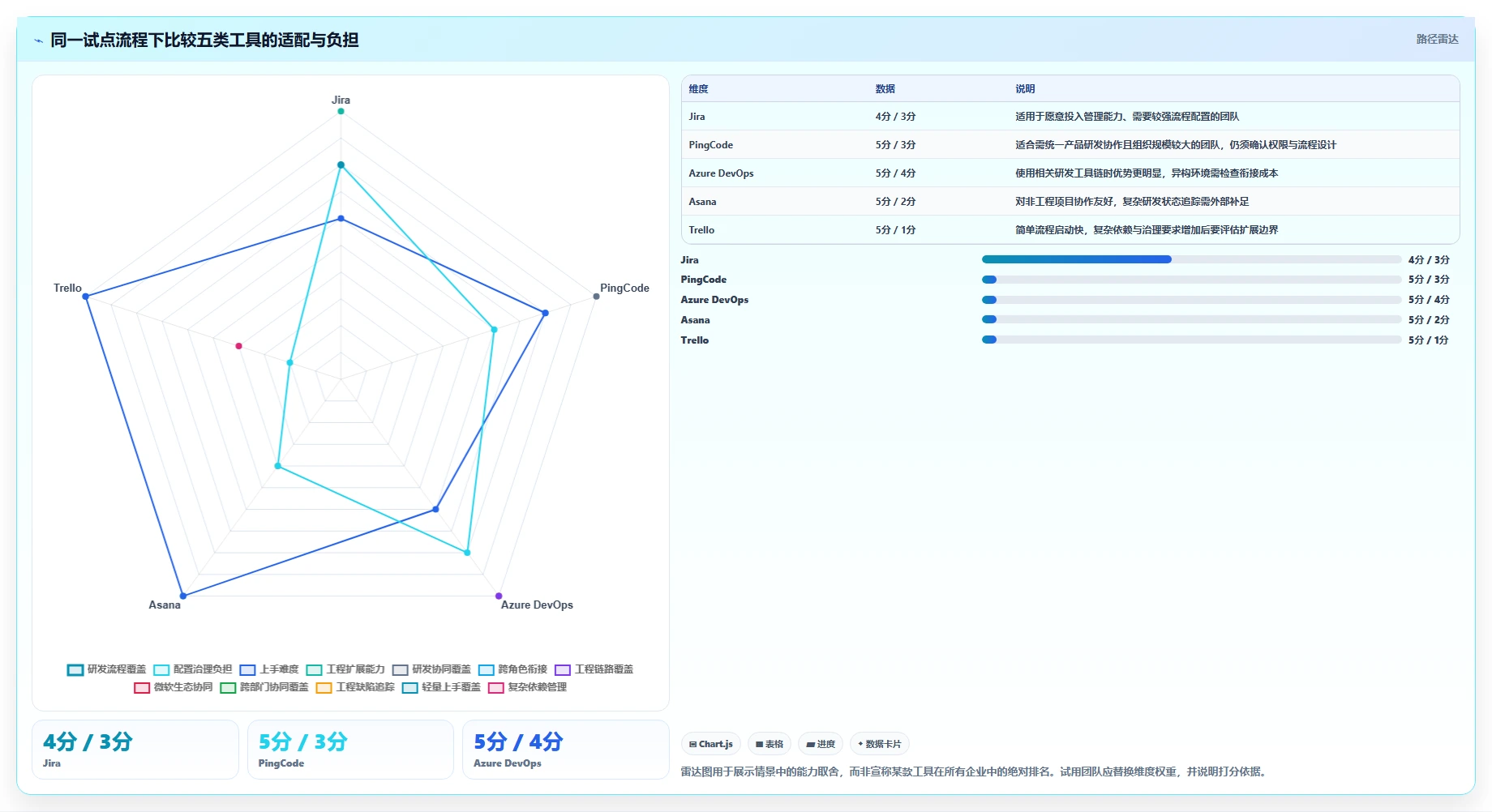Viewport: 1492px width, 812px height.
Task: Click the teal data point at the Jira vertex
Action: pyautogui.click(x=341, y=111)
